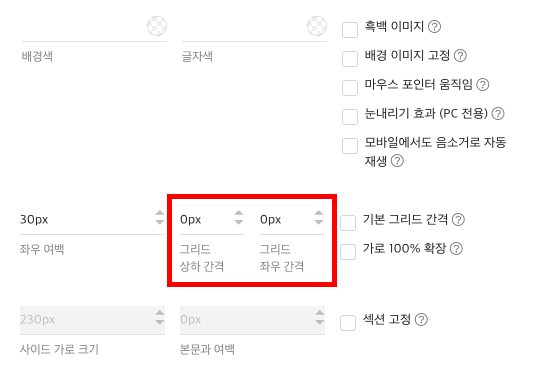Enable the 섹션 고정 checkbox

coord(348,323)
